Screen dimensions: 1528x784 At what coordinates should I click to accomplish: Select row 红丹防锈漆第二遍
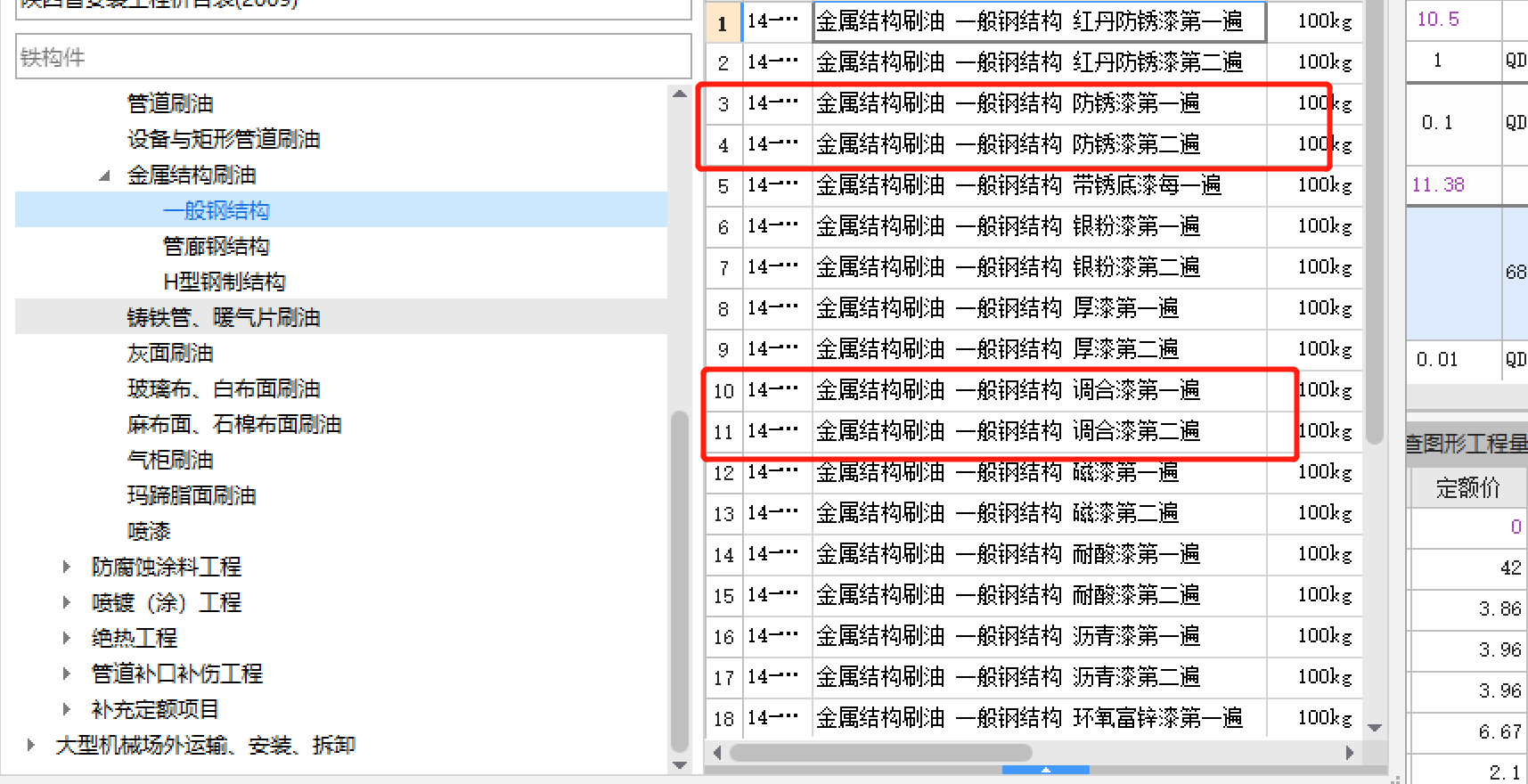[1034, 62]
